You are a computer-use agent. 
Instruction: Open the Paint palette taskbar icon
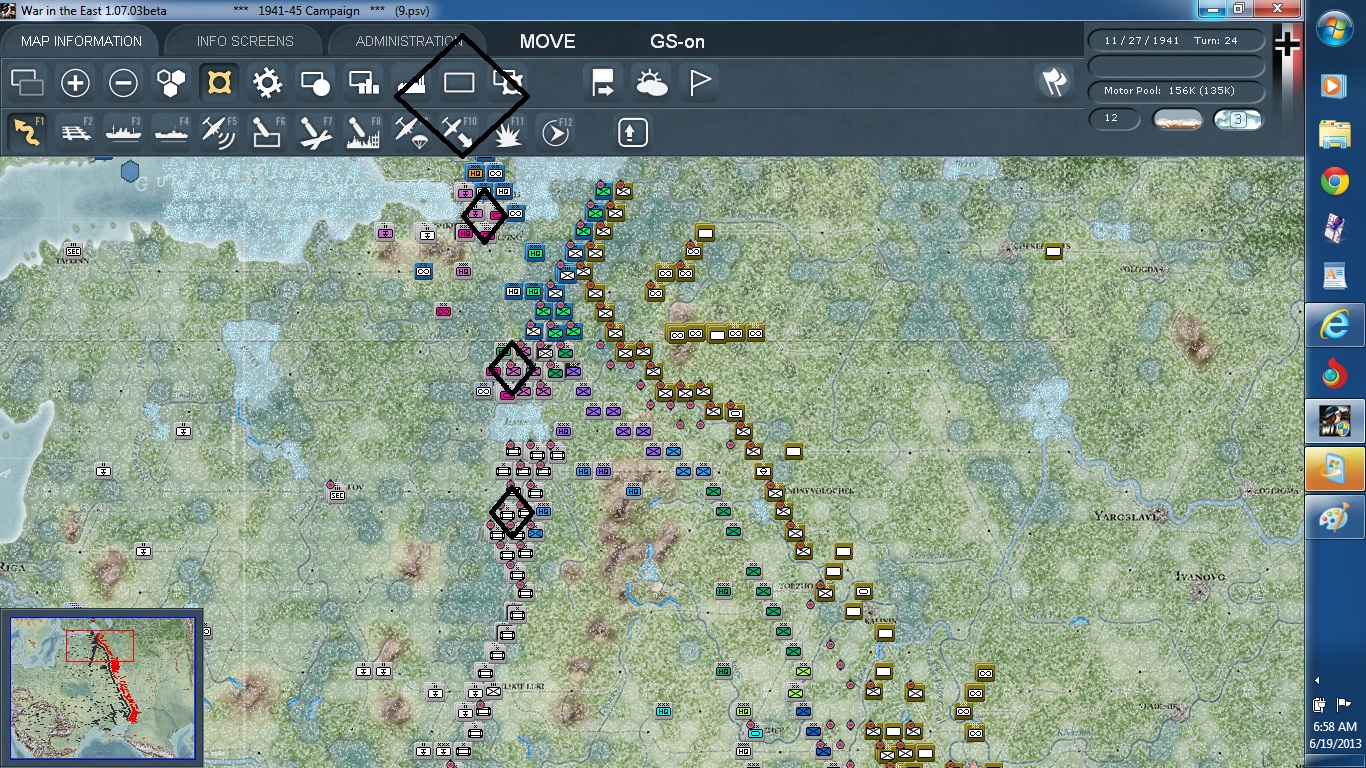(1335, 519)
